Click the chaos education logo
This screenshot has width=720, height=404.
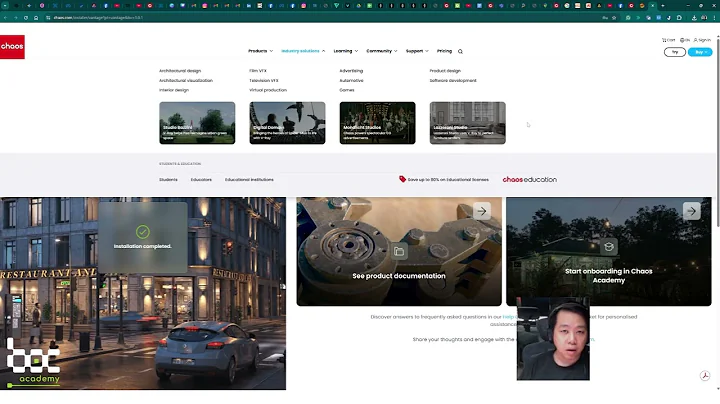click(529, 180)
